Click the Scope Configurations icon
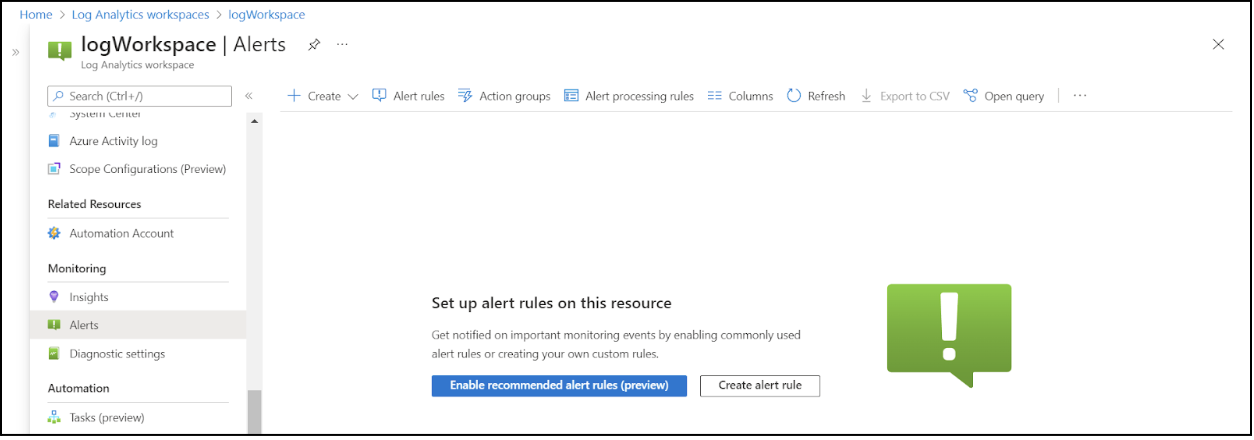 tap(55, 169)
